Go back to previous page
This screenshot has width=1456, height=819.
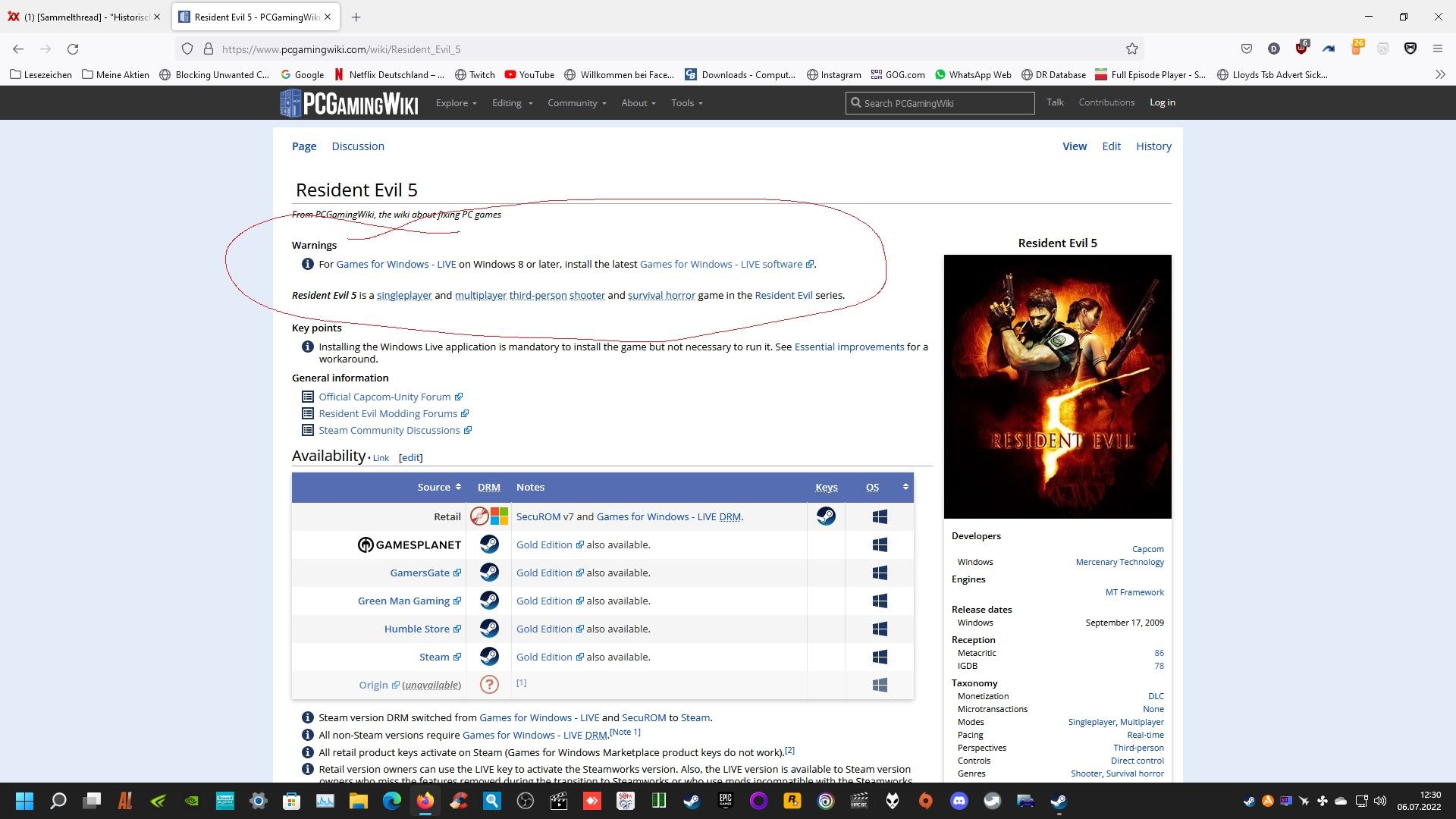coord(18,49)
